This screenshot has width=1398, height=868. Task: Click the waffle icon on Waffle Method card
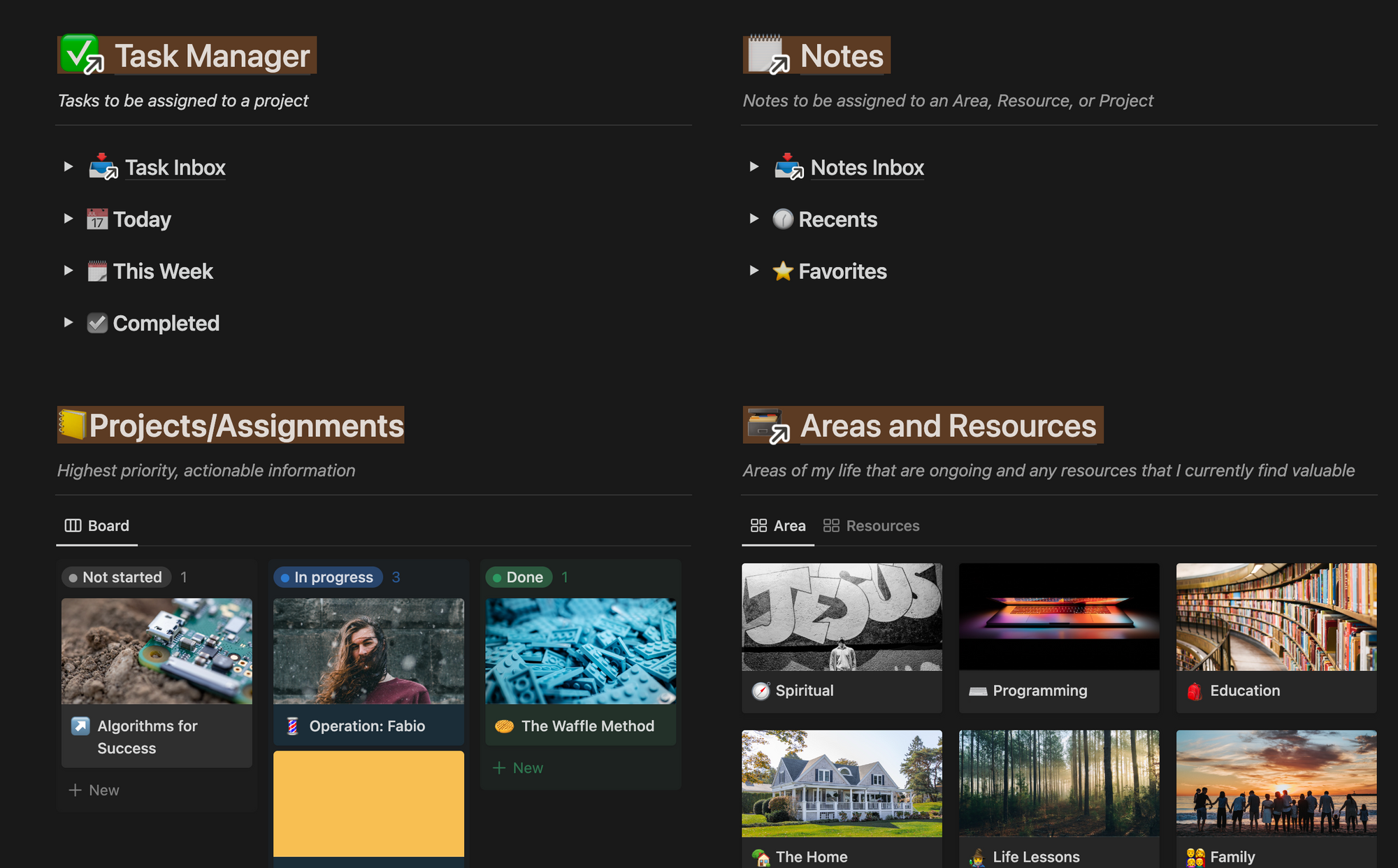tap(504, 726)
